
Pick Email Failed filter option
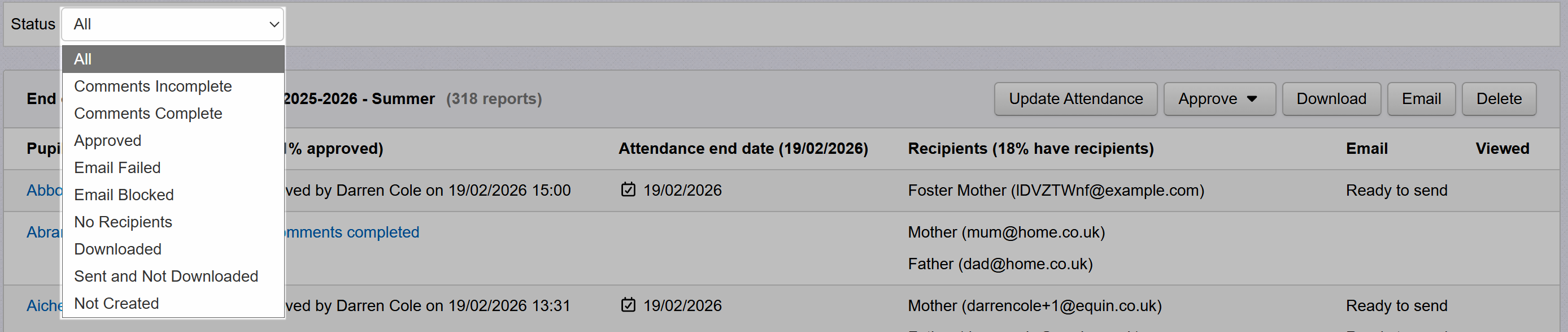(x=117, y=167)
